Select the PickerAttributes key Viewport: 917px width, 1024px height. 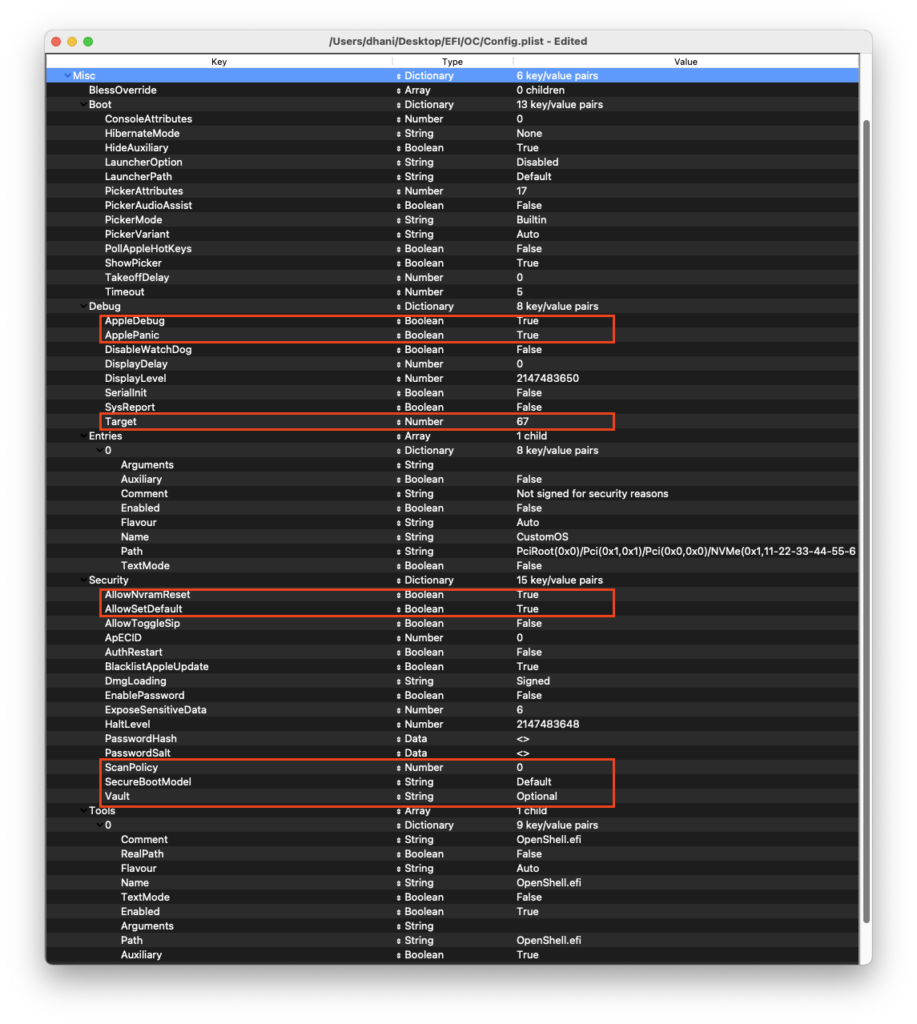point(144,191)
